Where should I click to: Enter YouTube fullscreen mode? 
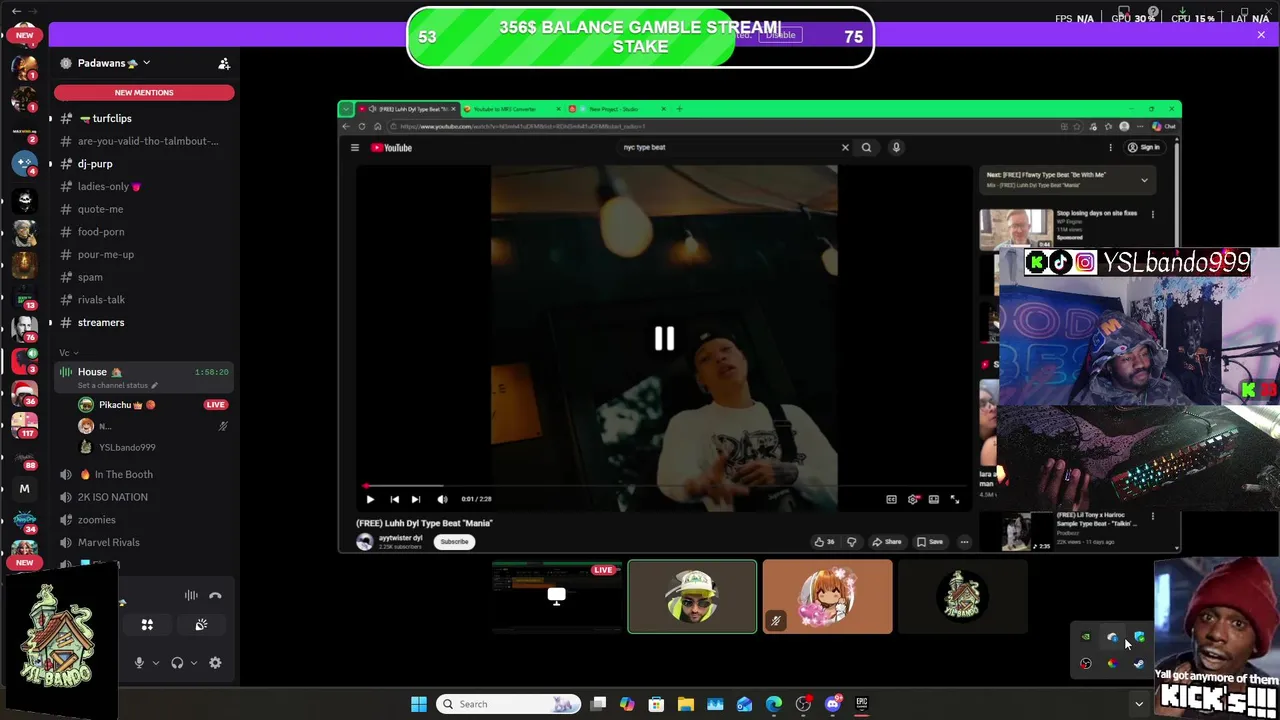[x=955, y=499]
